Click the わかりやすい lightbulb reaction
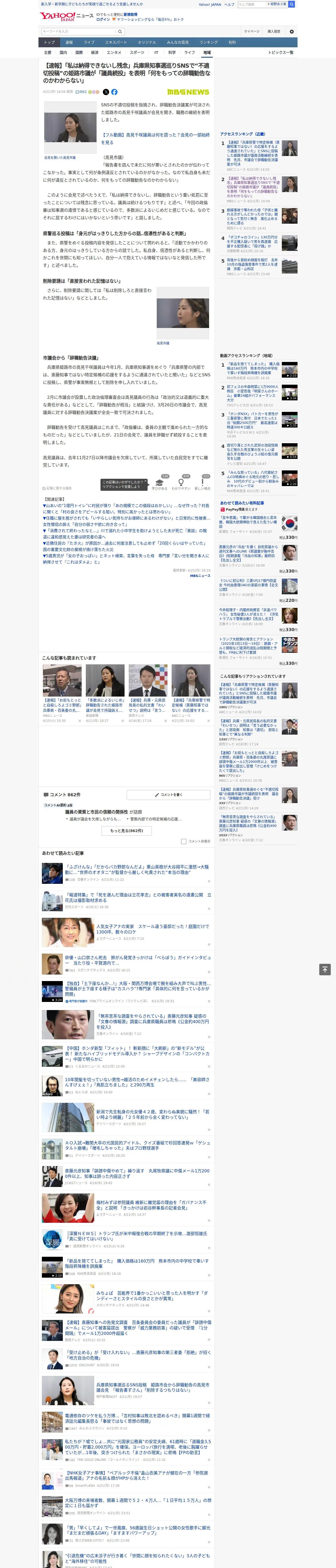This screenshot has height=1568, width=336. coord(181,482)
